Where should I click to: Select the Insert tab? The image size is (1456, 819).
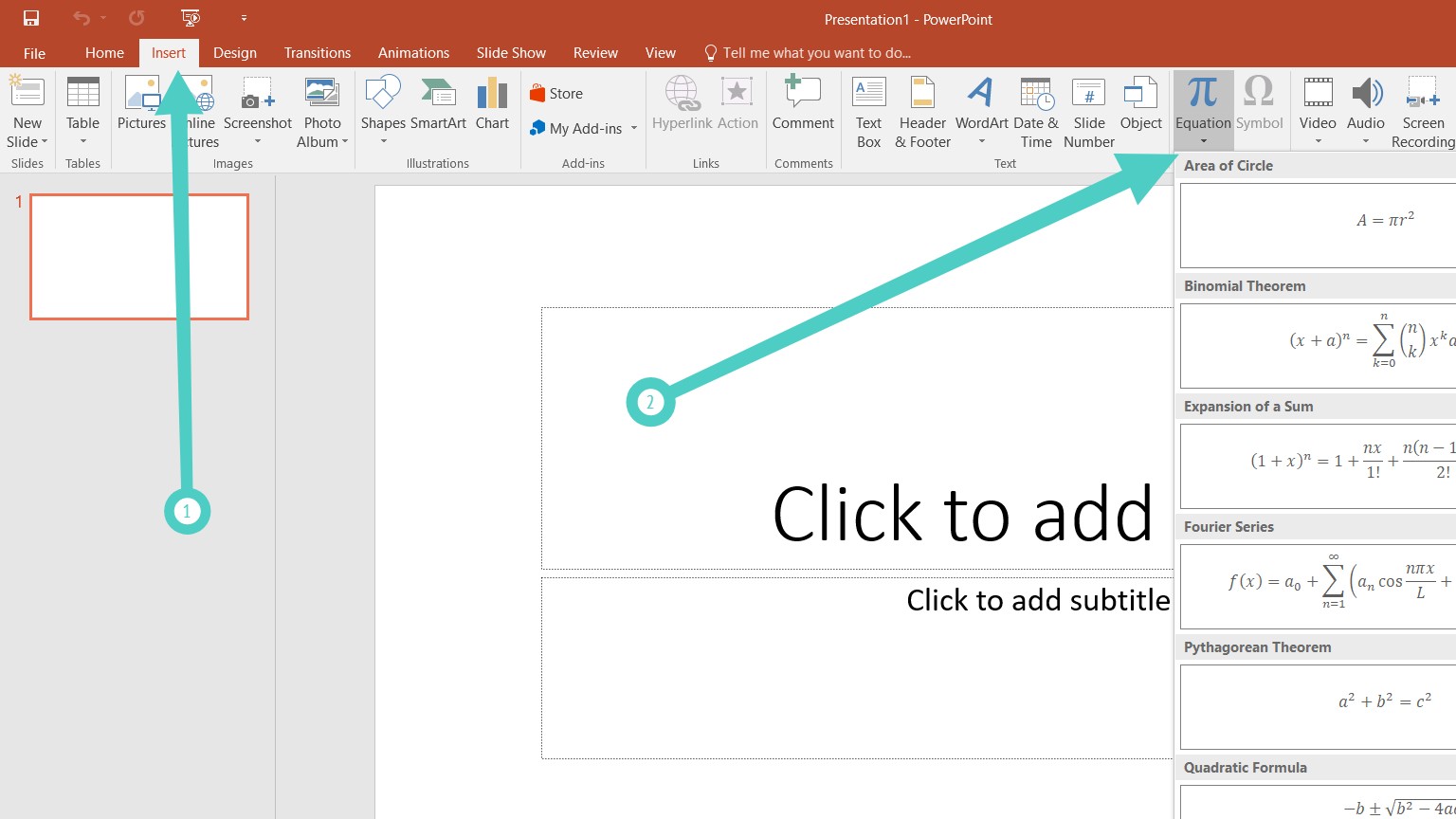[x=169, y=53]
